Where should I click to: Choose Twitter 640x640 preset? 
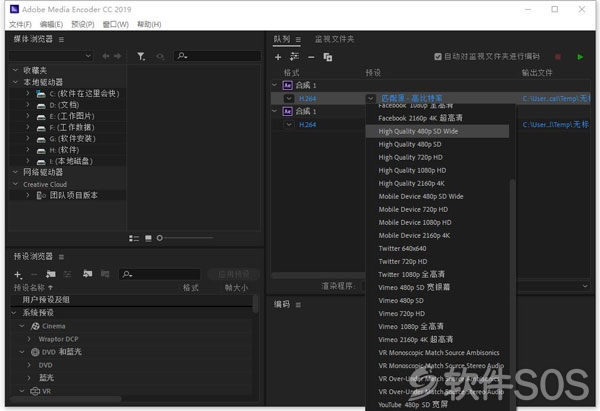click(x=402, y=248)
